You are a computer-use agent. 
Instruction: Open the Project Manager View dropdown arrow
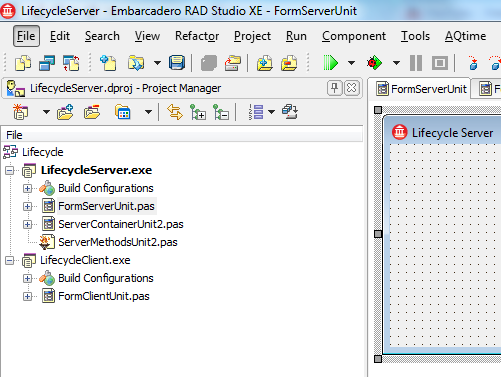[148, 112]
